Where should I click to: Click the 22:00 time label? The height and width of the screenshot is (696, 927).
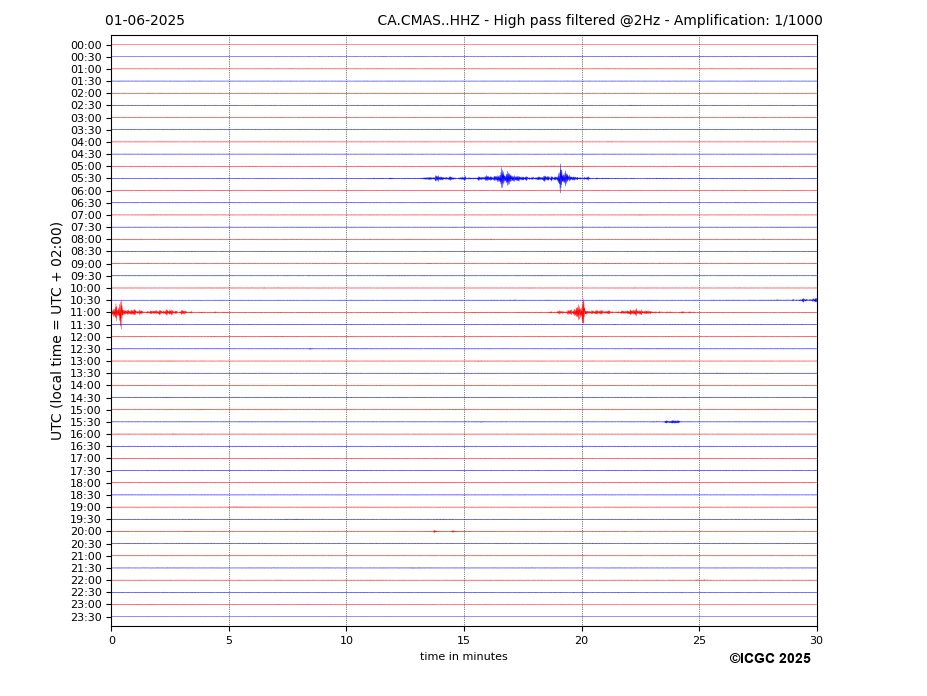click(86, 581)
